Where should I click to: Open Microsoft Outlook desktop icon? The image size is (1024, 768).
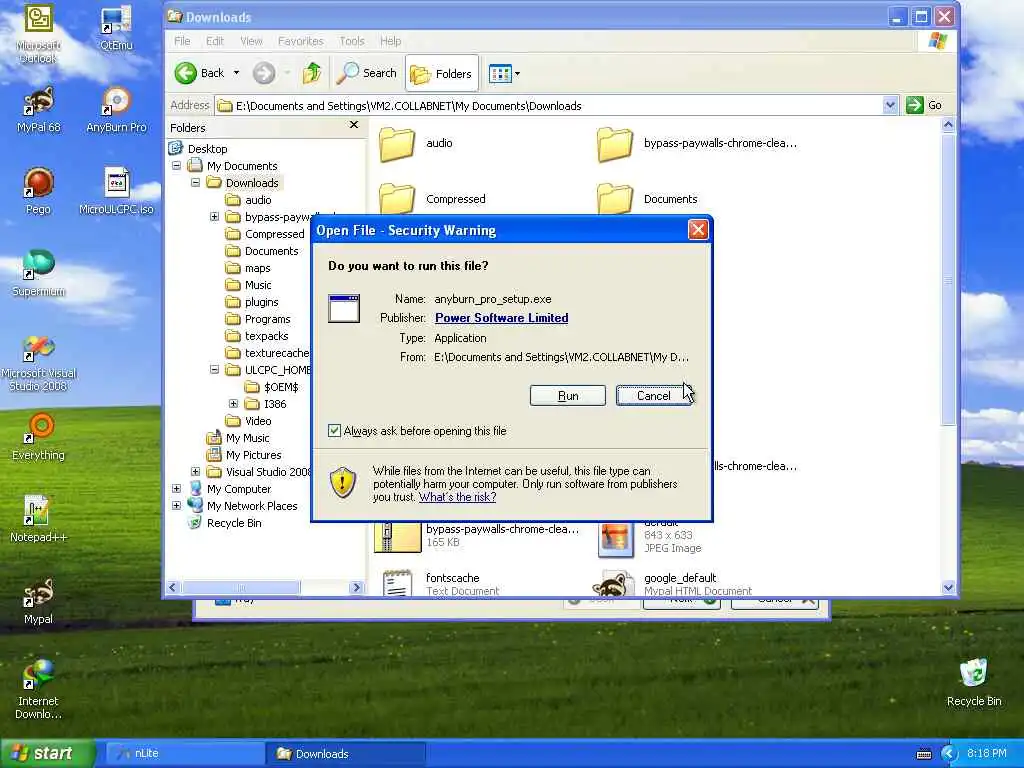click(x=38, y=33)
